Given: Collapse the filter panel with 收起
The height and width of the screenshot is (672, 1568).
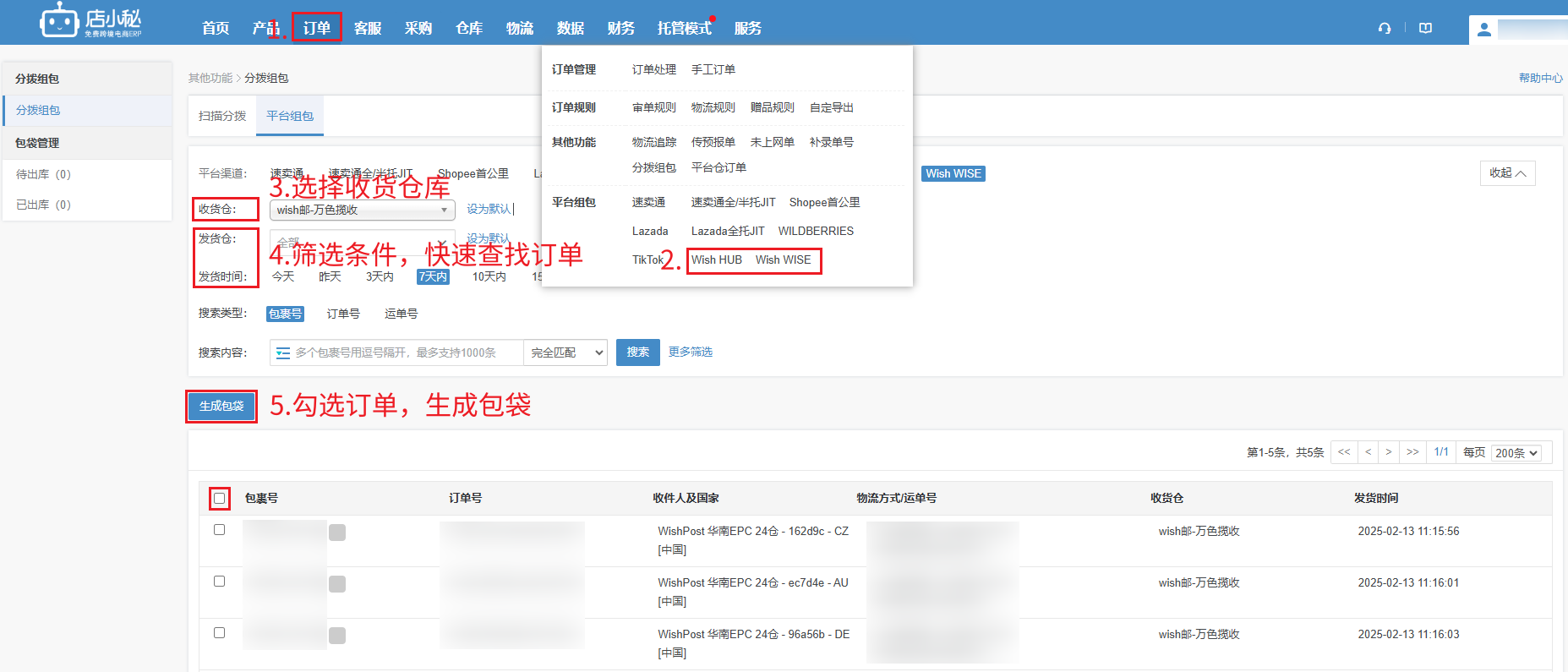Looking at the screenshot, I should pyautogui.click(x=1508, y=173).
